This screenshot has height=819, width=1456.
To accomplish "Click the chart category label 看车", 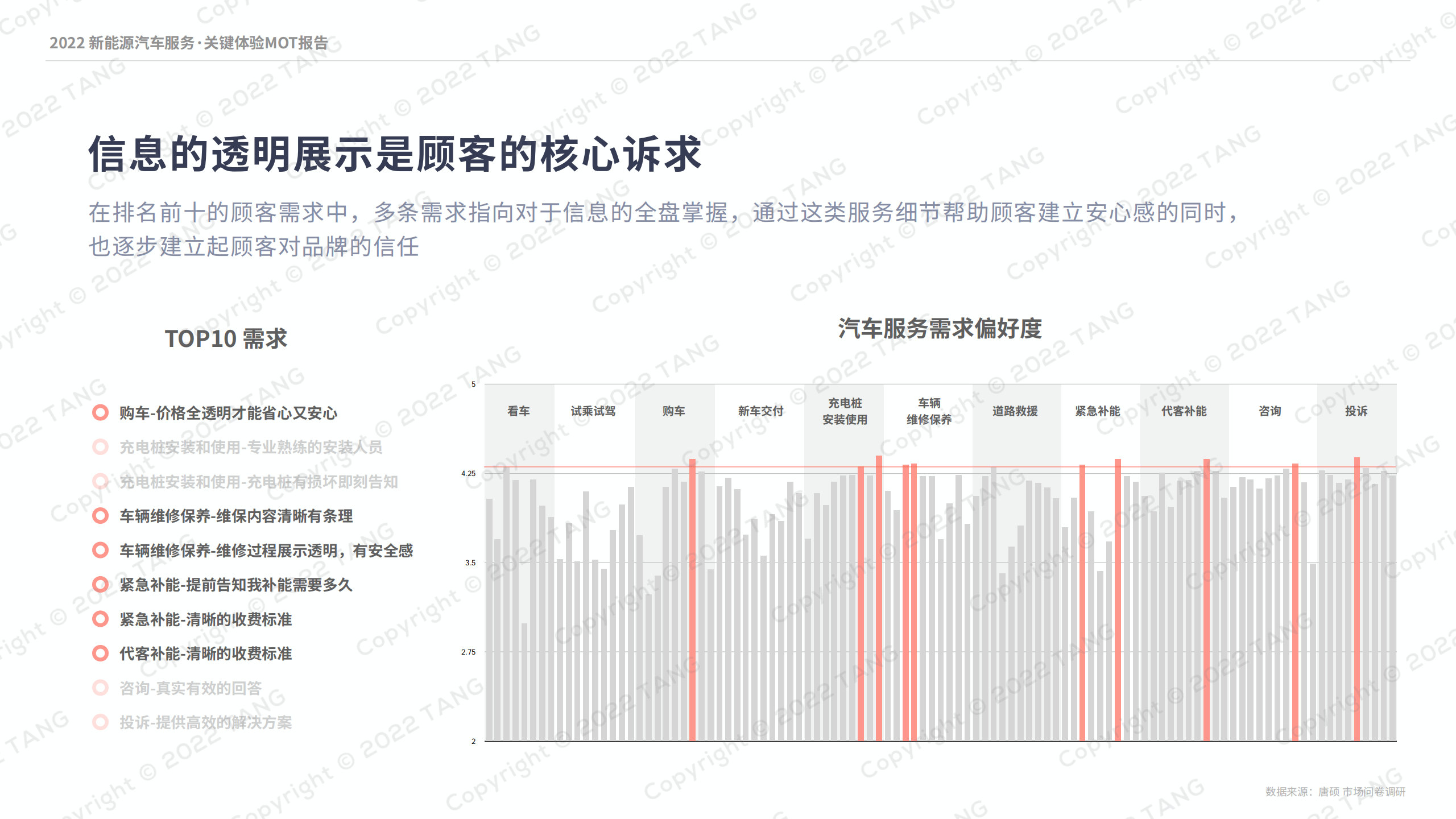I will pyautogui.click(x=519, y=411).
